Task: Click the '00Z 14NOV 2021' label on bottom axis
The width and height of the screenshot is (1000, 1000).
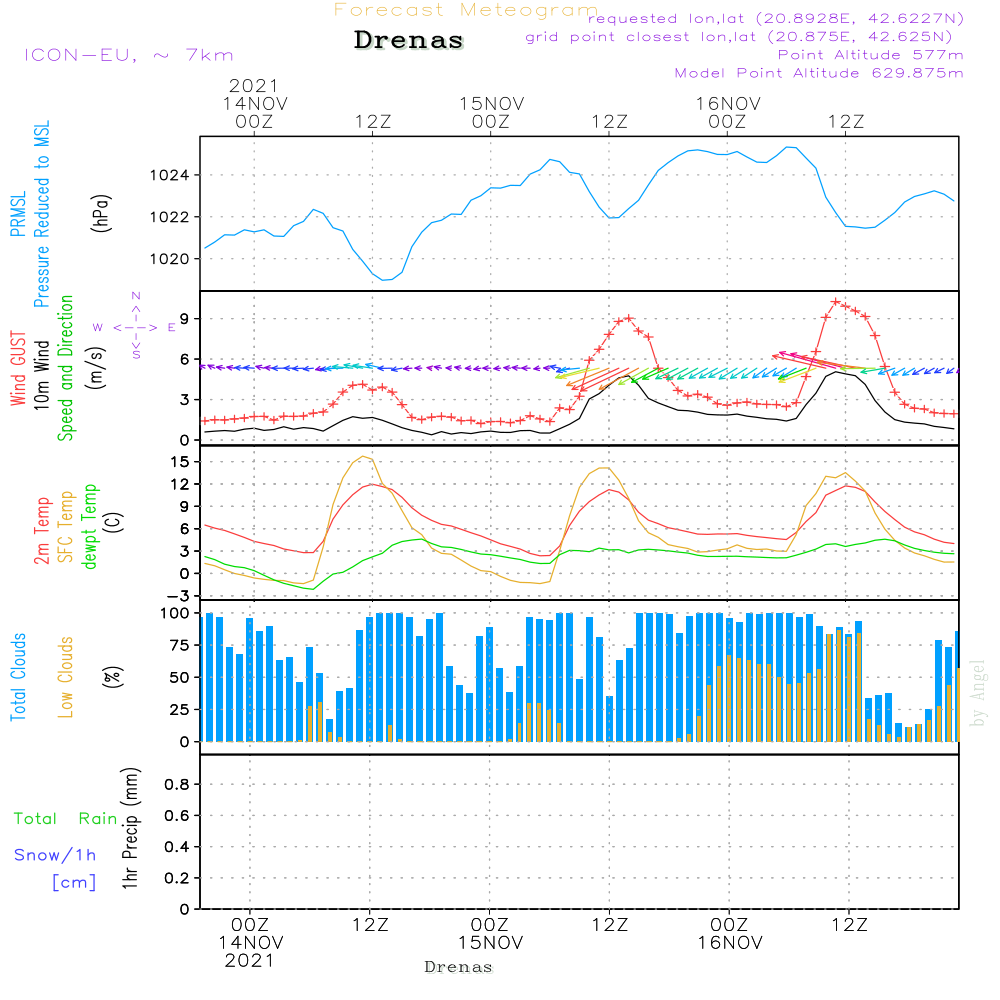Action: click(250, 943)
